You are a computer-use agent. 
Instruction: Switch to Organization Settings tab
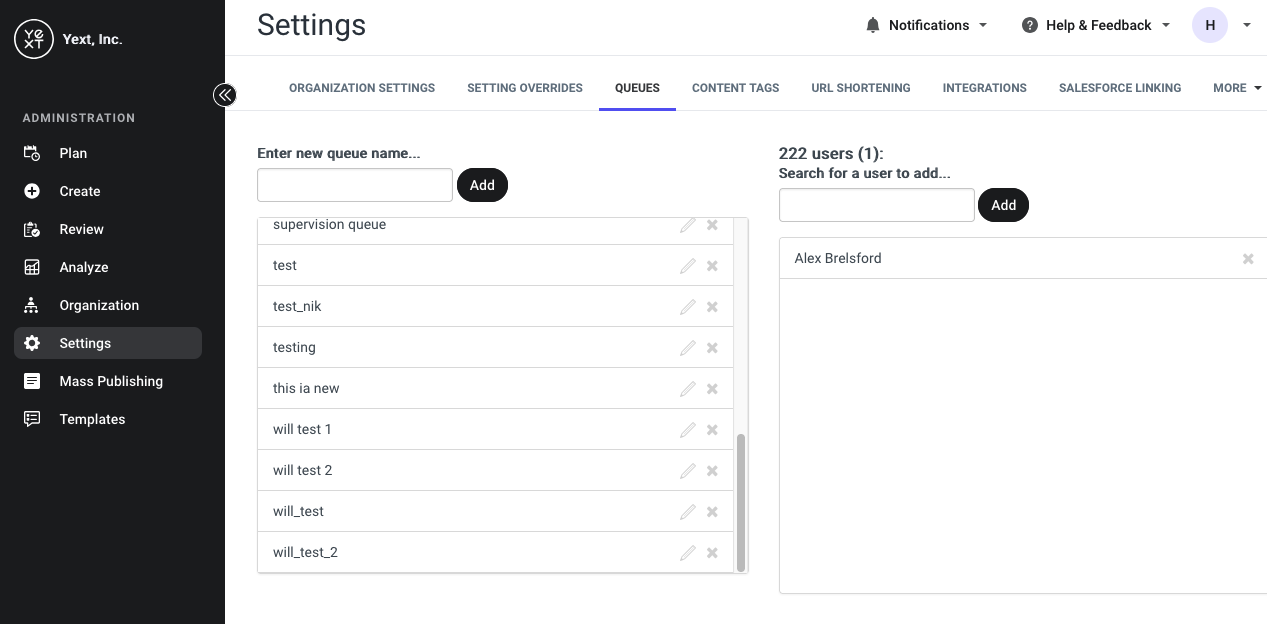(362, 88)
